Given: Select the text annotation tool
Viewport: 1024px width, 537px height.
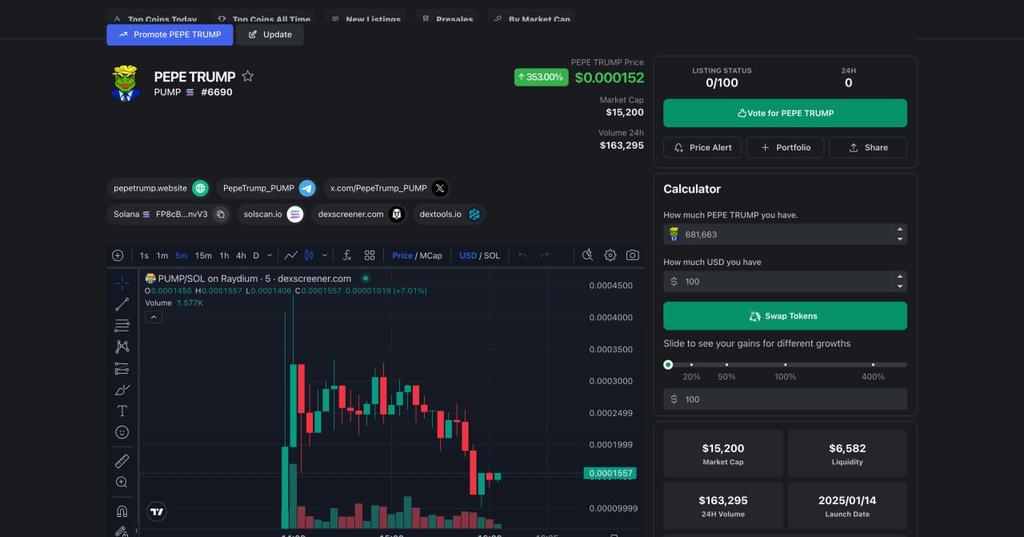Looking at the screenshot, I should (x=122, y=411).
